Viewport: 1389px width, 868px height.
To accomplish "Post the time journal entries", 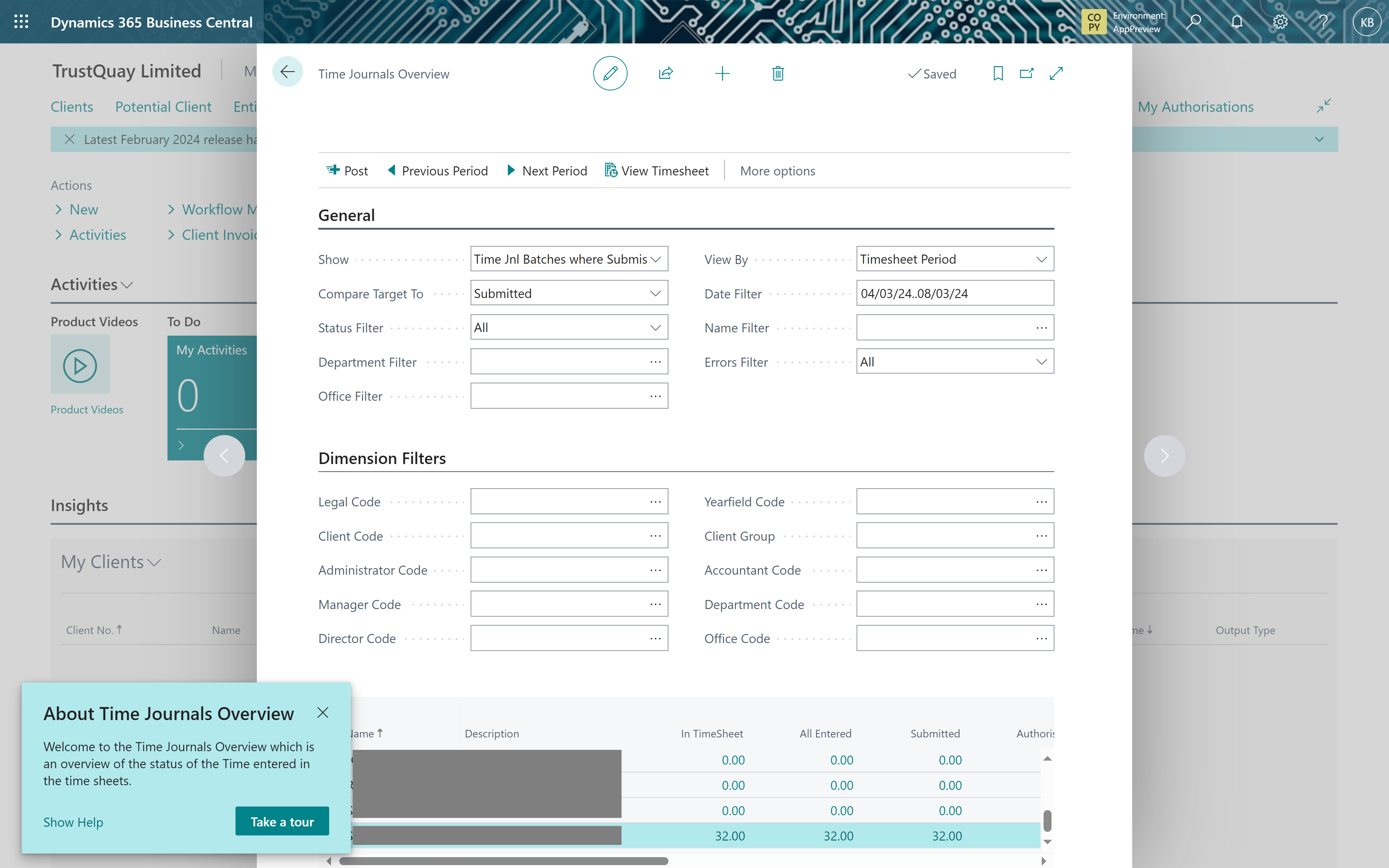I will click(346, 171).
